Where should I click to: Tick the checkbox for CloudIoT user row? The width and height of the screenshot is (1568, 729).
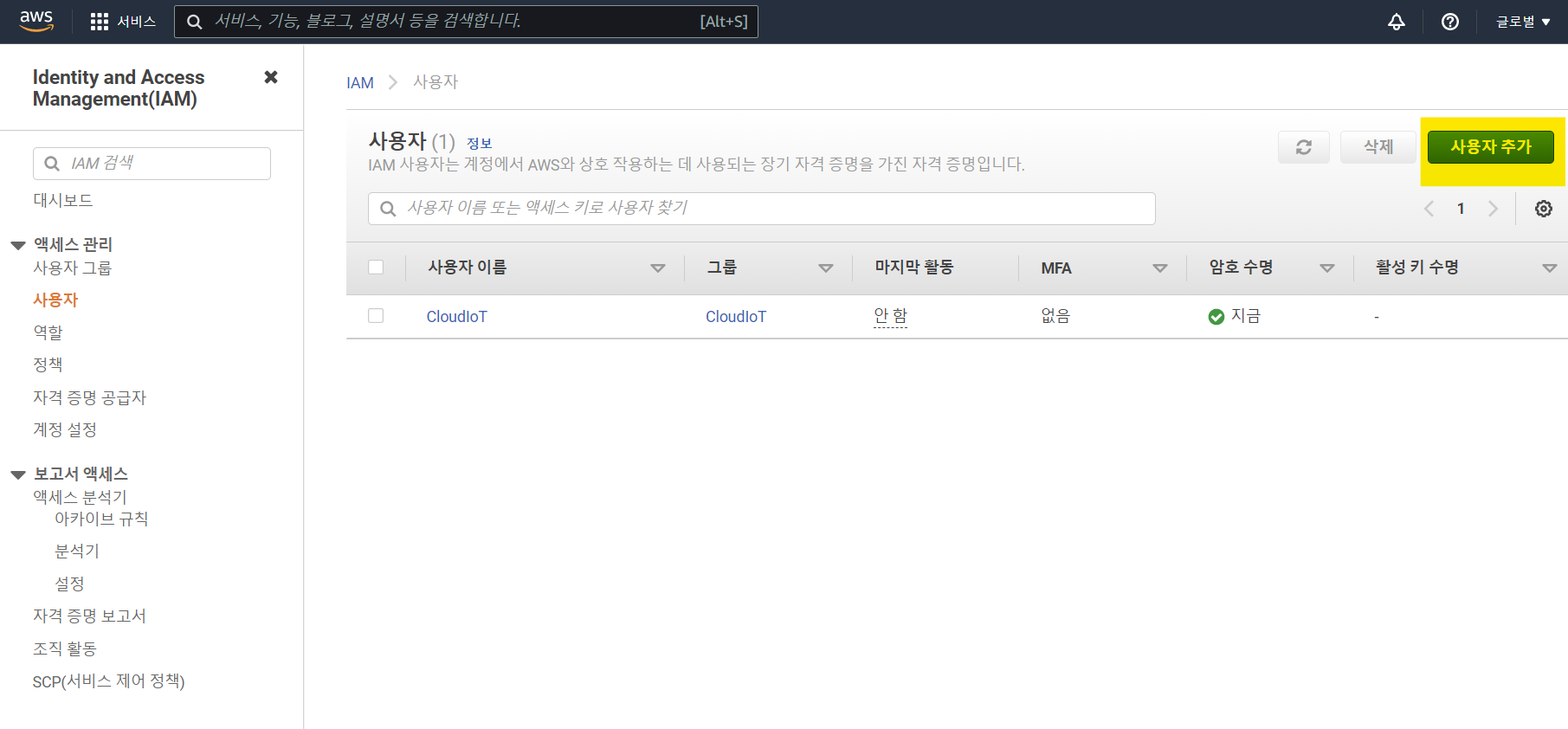click(376, 316)
